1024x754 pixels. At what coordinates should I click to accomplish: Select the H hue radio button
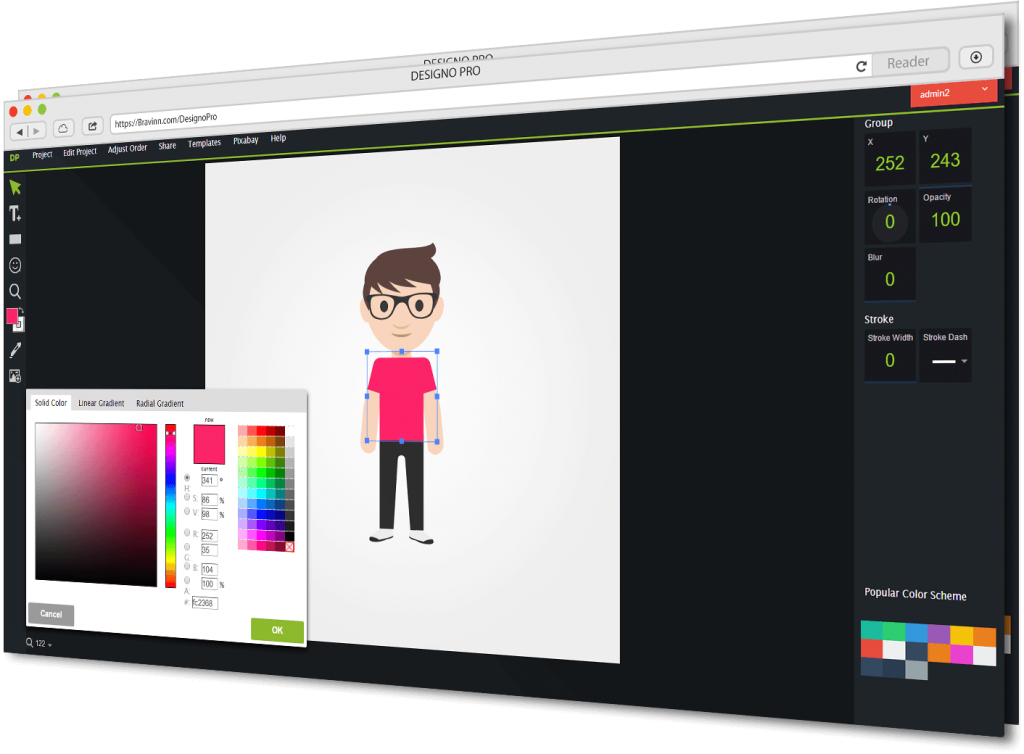[x=187, y=478]
